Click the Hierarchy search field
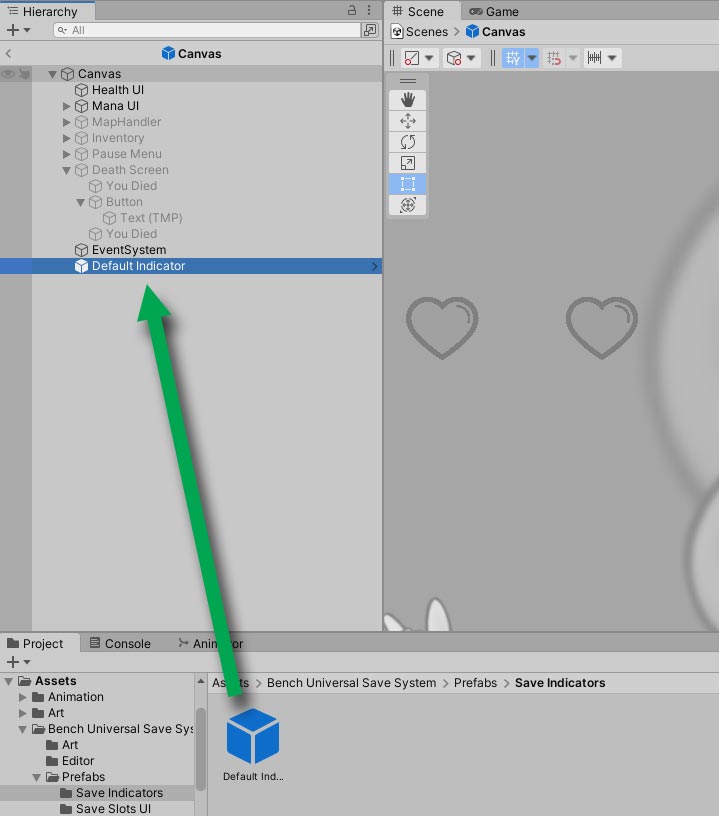 point(207,30)
